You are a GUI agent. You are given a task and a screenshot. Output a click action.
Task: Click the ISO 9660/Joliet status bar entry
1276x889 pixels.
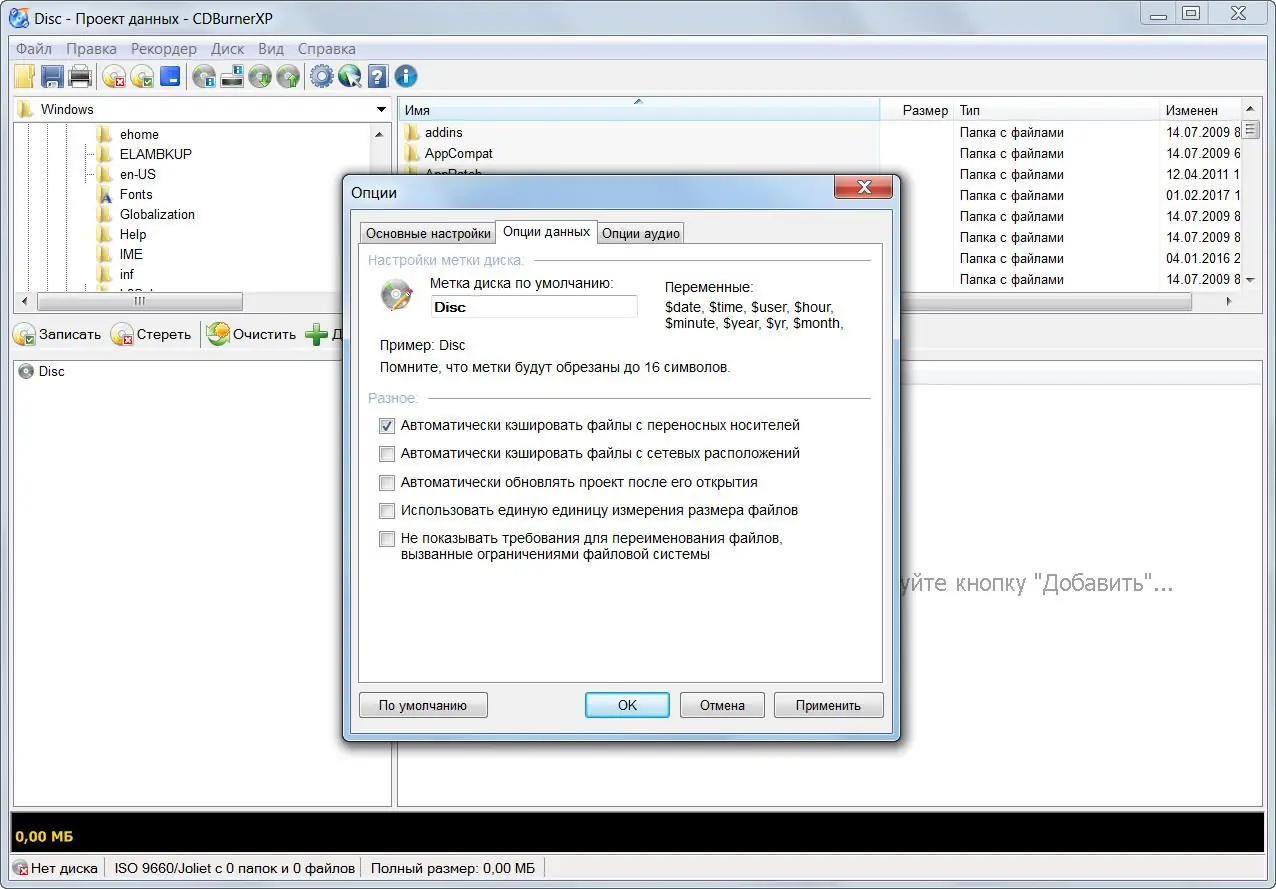click(234, 868)
